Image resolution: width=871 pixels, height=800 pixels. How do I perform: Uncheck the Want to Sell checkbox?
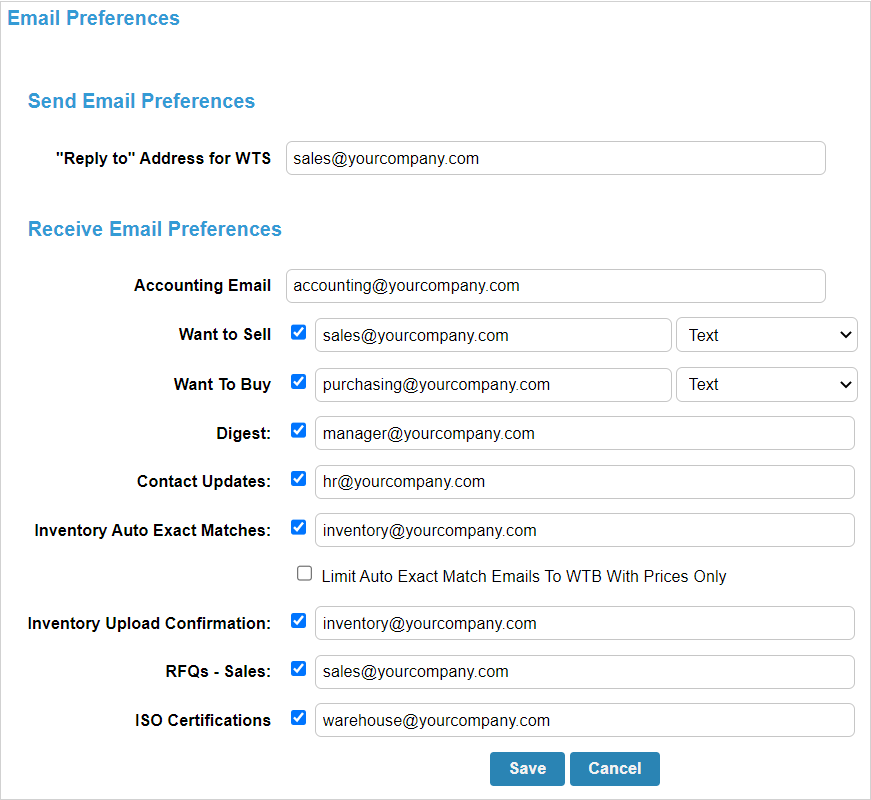click(x=298, y=333)
